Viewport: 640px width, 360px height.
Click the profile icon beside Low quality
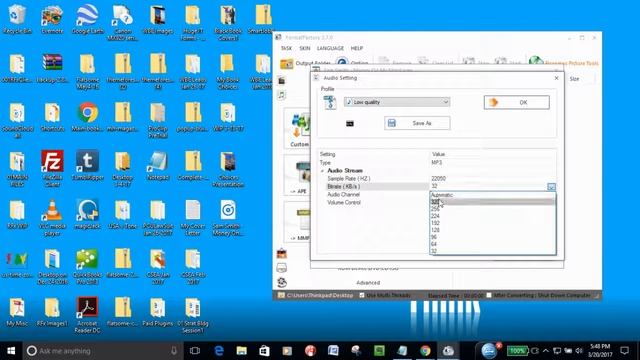tap(330, 102)
